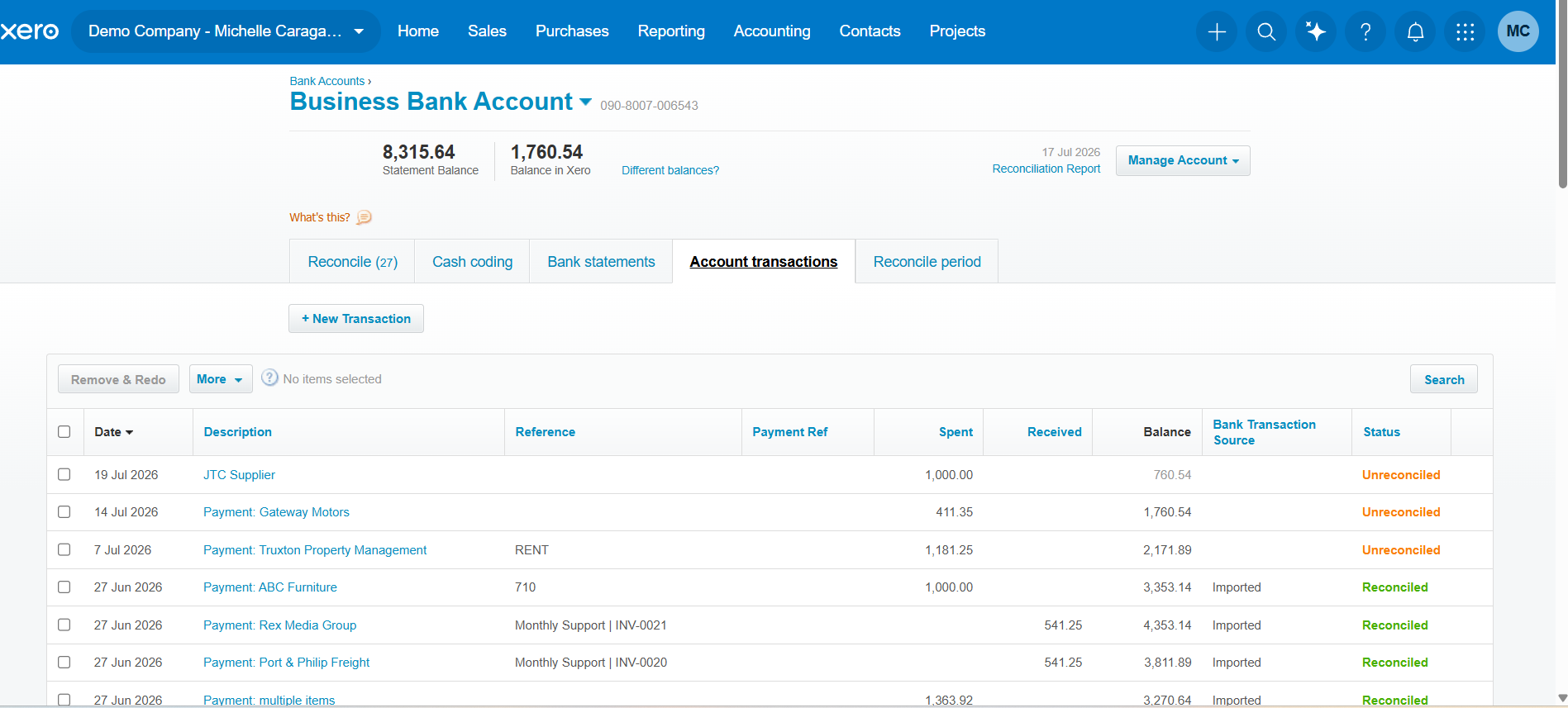Sort by the Reference column header
1568x708 pixels.
click(546, 432)
